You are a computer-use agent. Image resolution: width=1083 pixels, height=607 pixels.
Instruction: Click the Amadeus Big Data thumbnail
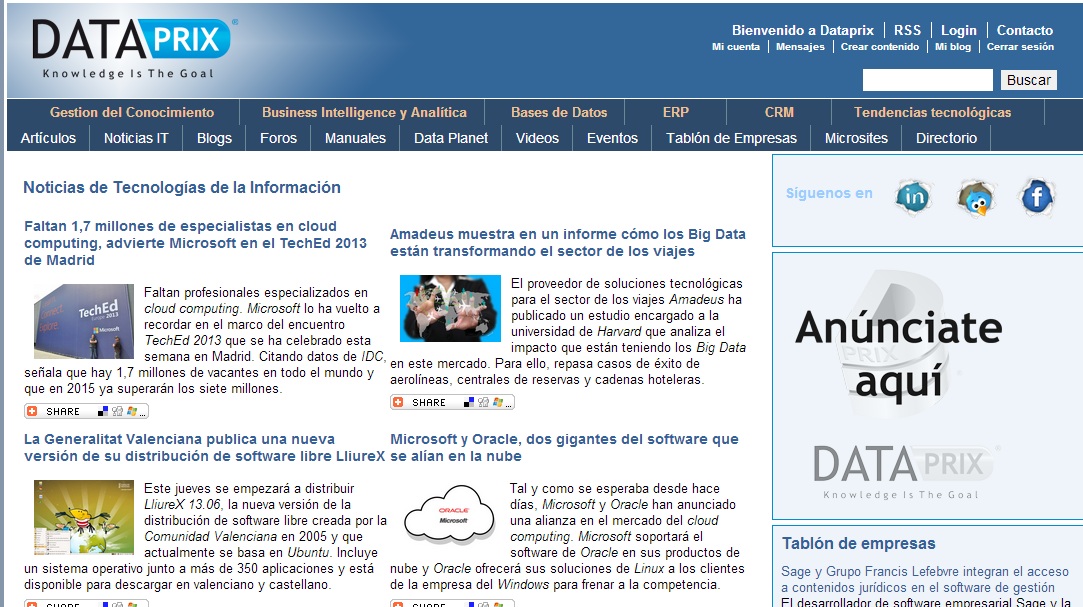450,309
